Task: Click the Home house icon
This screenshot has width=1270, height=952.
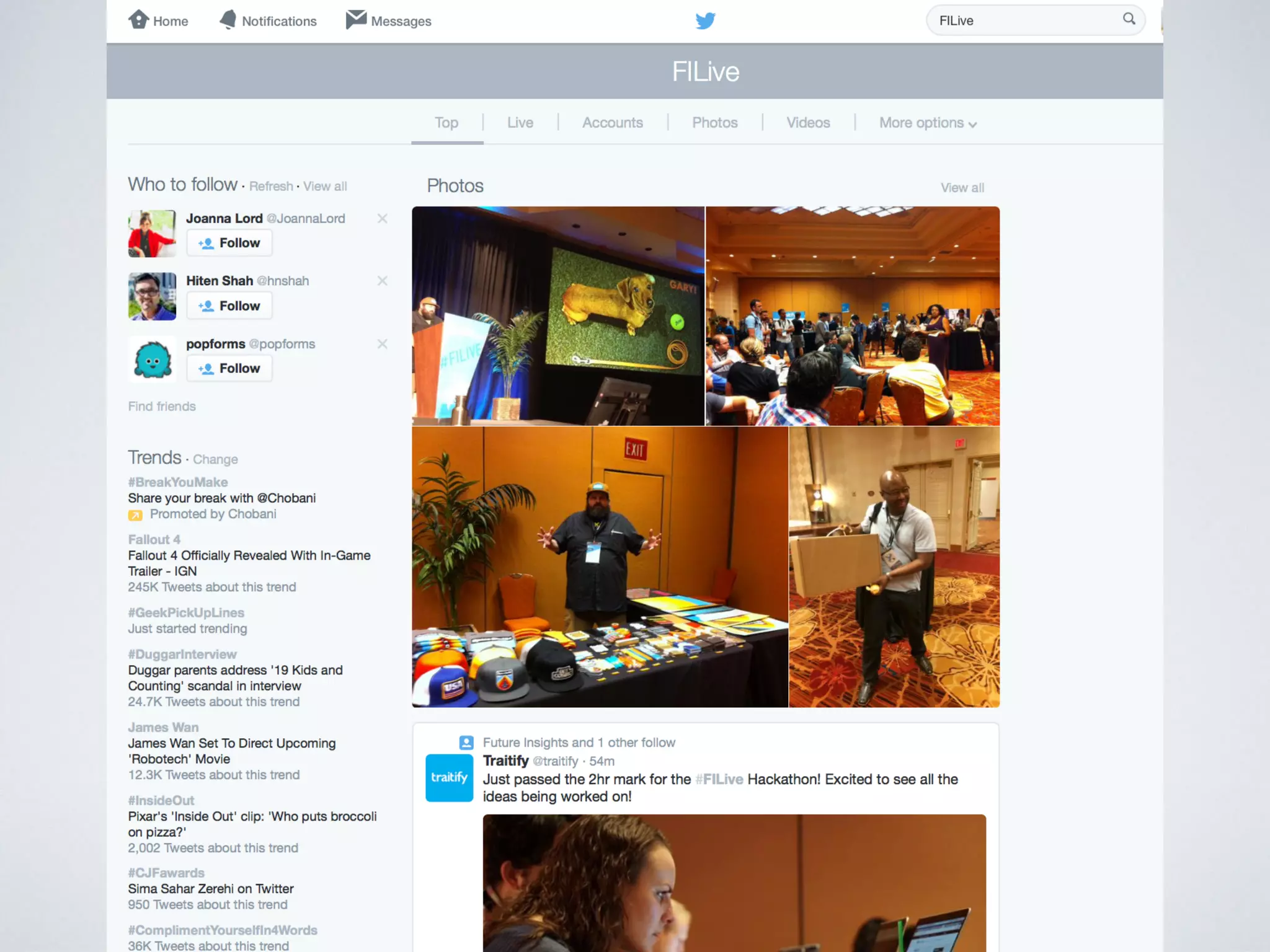Action: (138, 20)
